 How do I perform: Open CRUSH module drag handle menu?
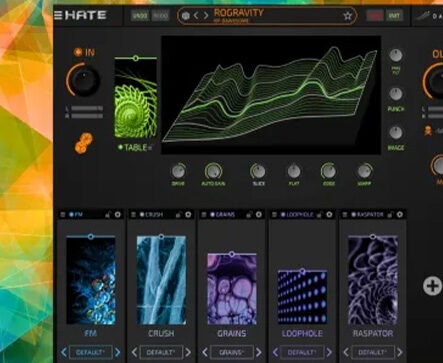coord(133,215)
